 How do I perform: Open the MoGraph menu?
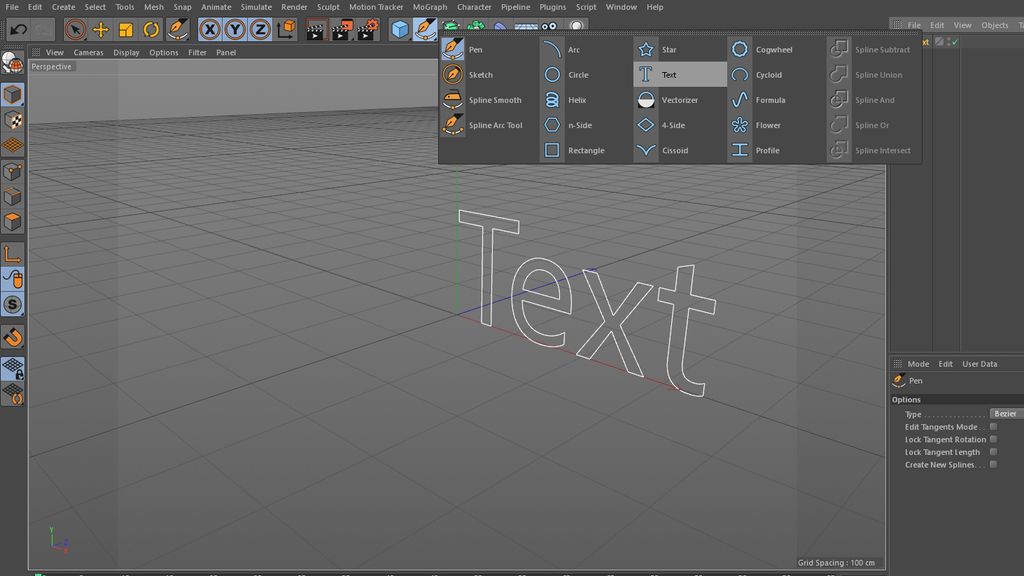[x=429, y=7]
